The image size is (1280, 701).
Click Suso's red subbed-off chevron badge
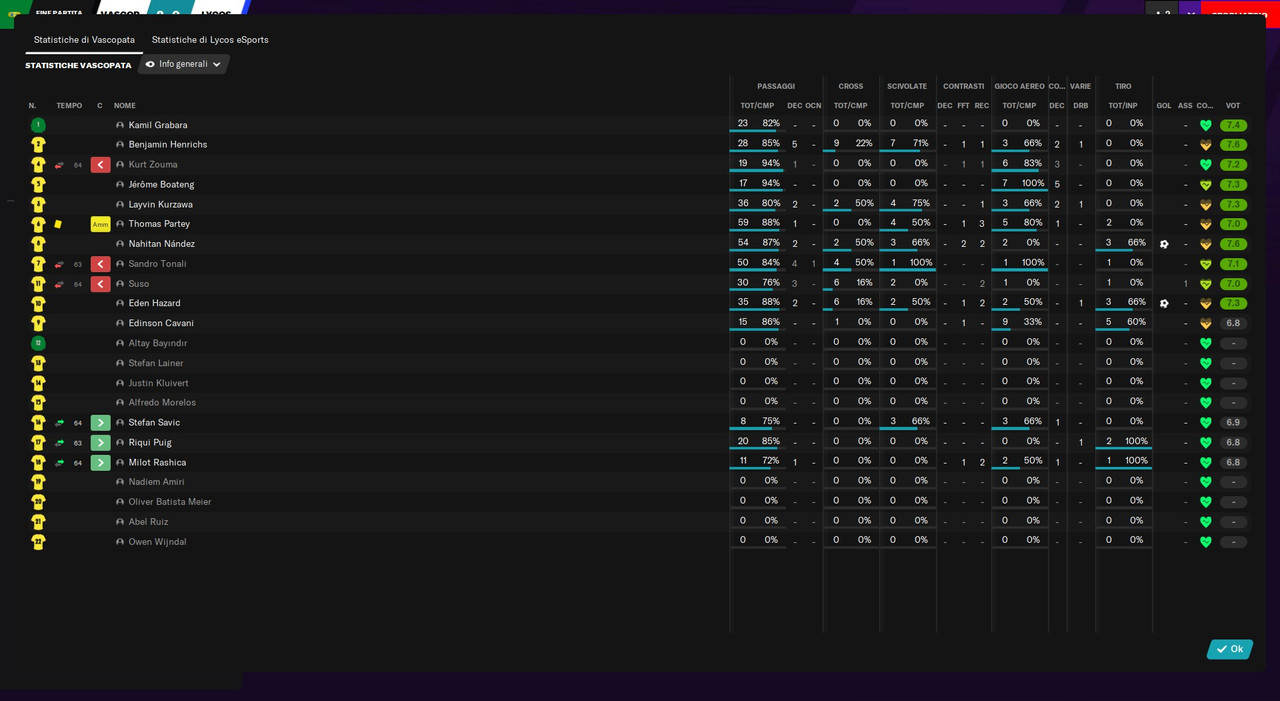[100, 284]
